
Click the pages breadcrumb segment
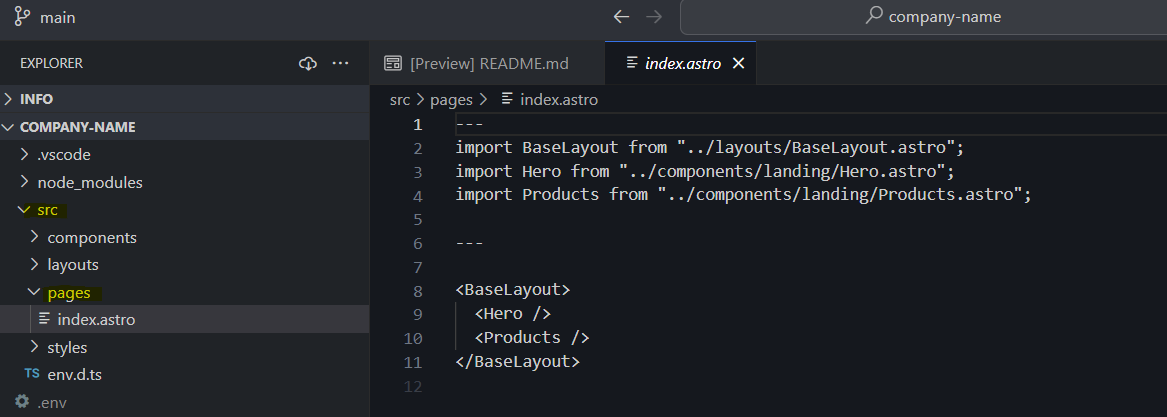pos(450,99)
